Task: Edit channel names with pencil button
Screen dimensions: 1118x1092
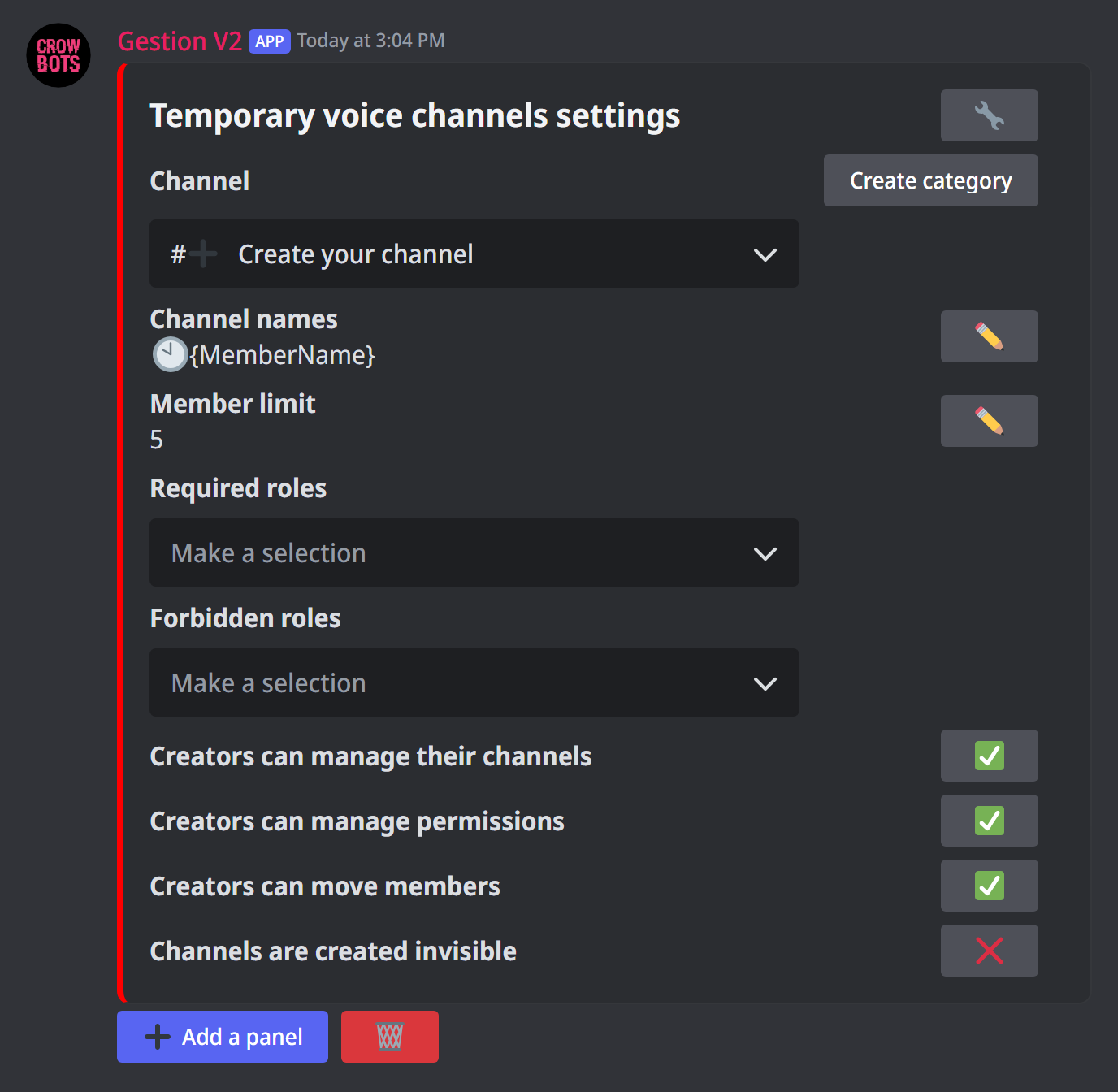Action: 989,336
